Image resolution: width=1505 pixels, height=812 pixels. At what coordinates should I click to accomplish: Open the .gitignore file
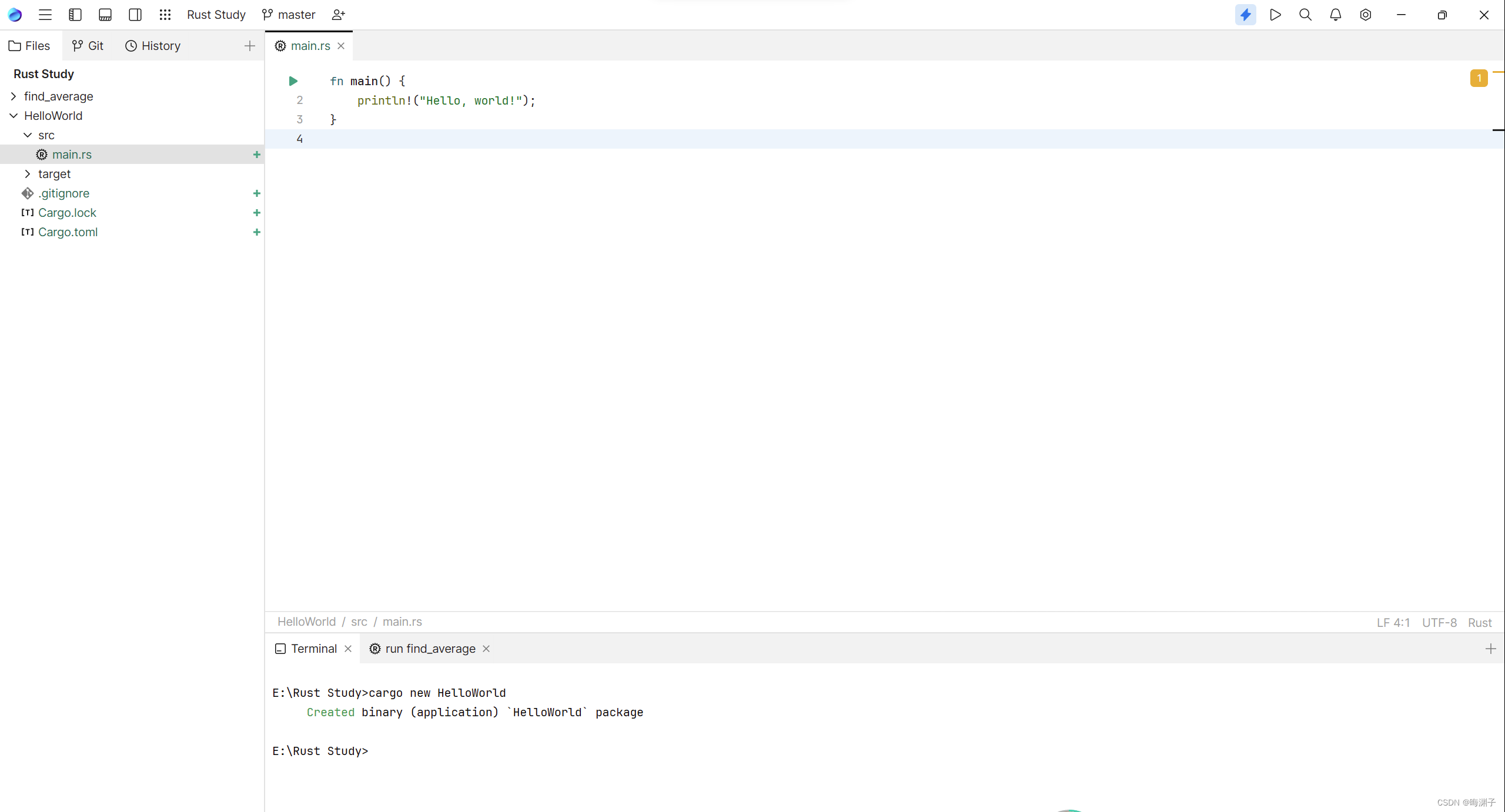pos(132,193)
